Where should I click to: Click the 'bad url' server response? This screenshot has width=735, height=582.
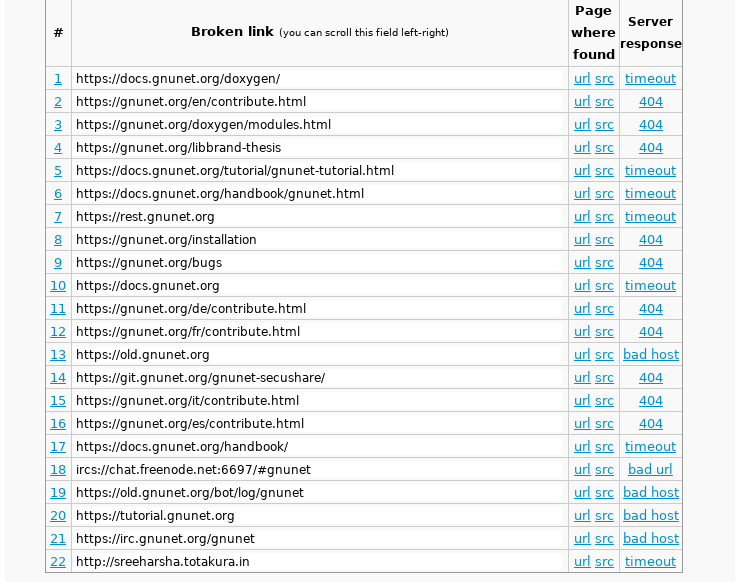[x=650, y=469]
